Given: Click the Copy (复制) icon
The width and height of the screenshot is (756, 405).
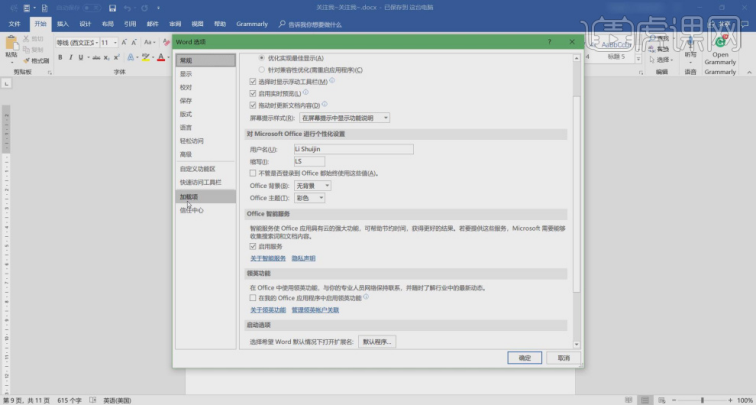Looking at the screenshot, I should 26,50.
